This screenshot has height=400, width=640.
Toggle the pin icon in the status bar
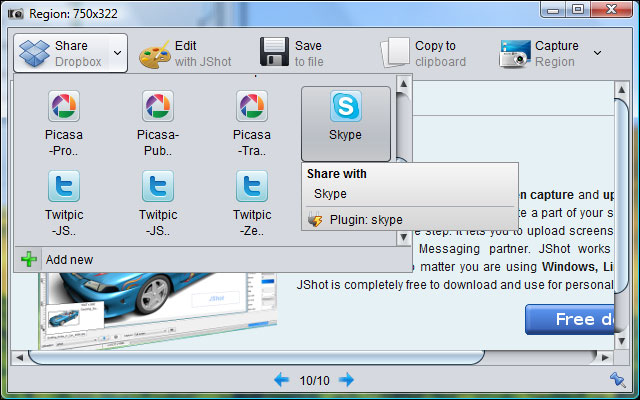(617, 379)
